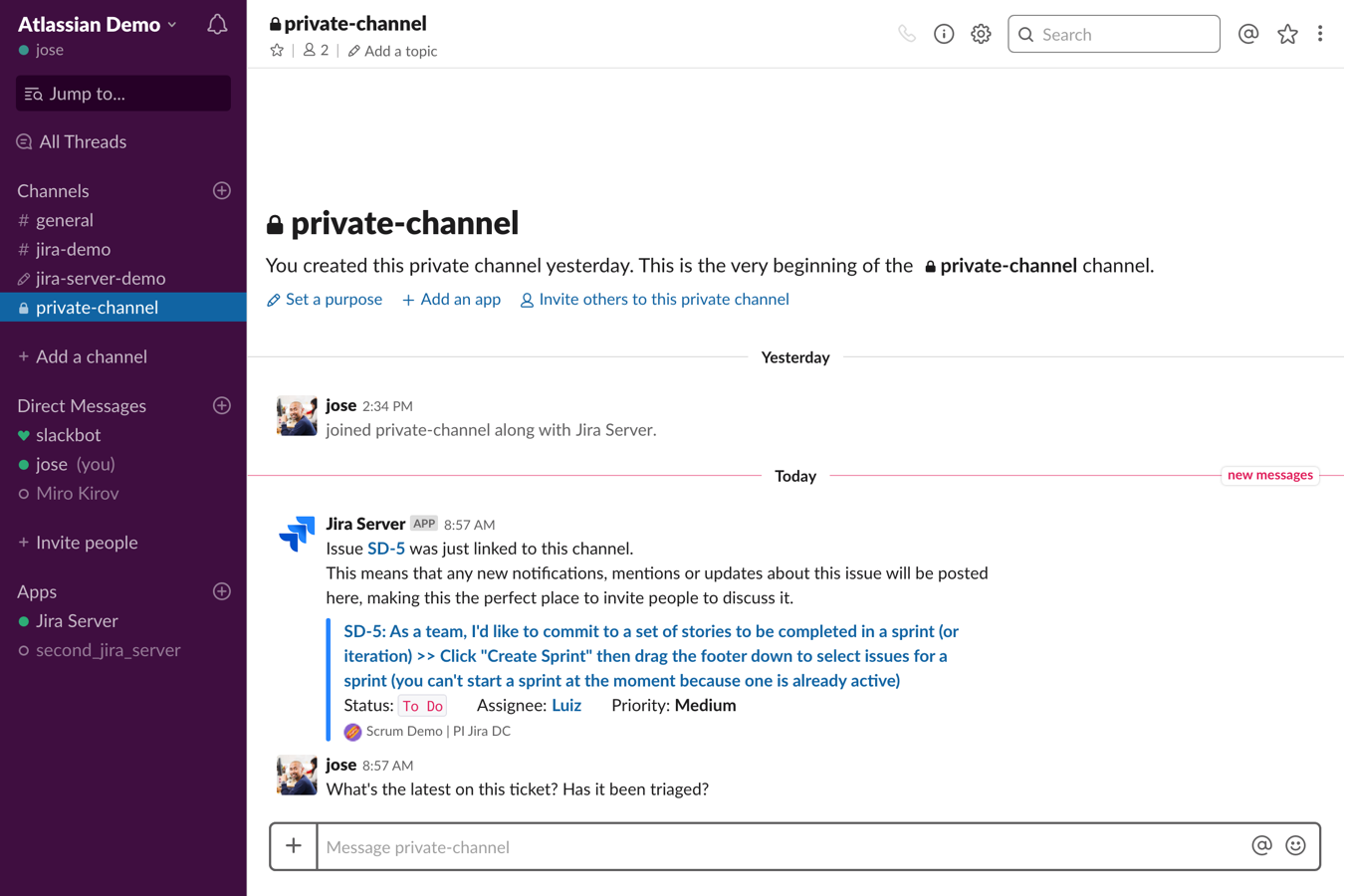Open channel details info icon
The image size is (1345, 896).
944,34
